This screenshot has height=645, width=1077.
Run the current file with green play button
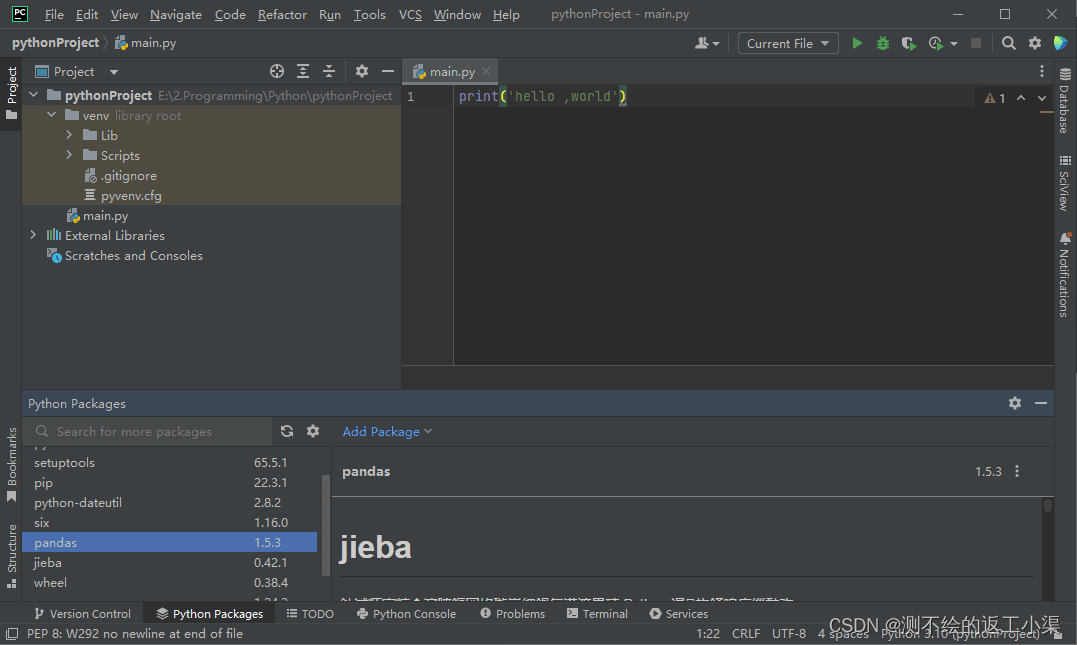[857, 43]
